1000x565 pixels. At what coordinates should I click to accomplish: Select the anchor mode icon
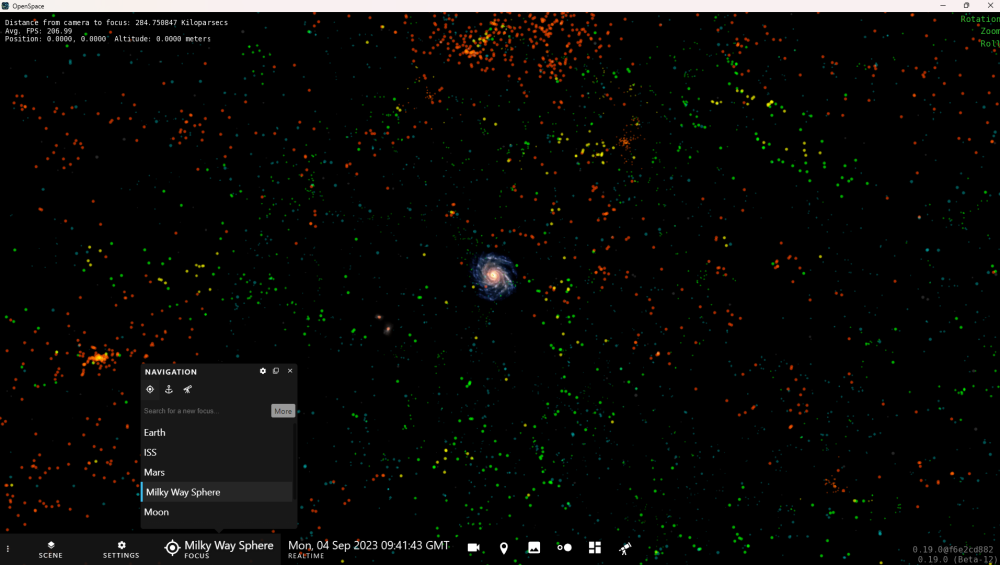click(169, 389)
